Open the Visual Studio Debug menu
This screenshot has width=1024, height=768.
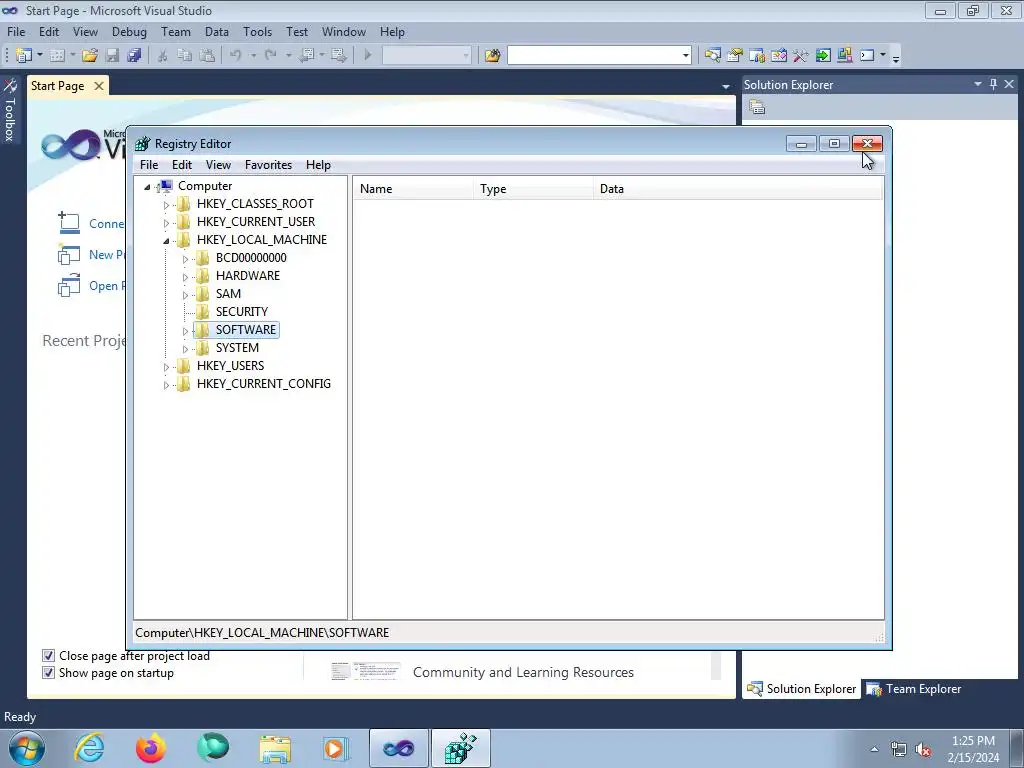[x=129, y=31]
